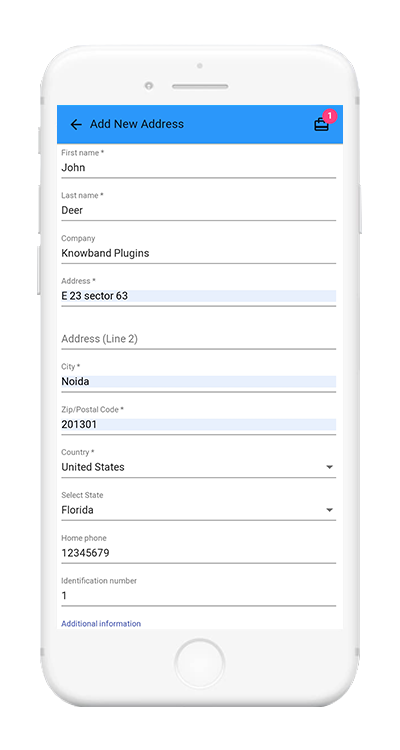The height and width of the screenshot is (750, 400).
Task: Select the Zip/Postal Code field 201301
Action: pos(199,425)
